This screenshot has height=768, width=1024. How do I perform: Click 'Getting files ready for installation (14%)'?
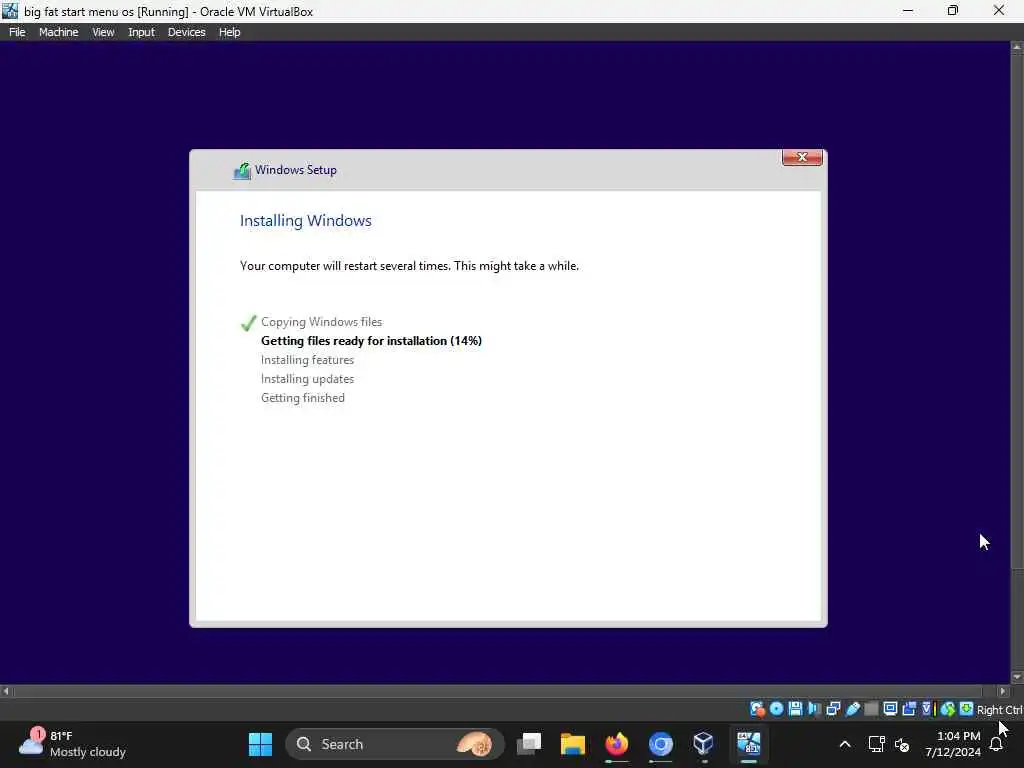coord(371,341)
